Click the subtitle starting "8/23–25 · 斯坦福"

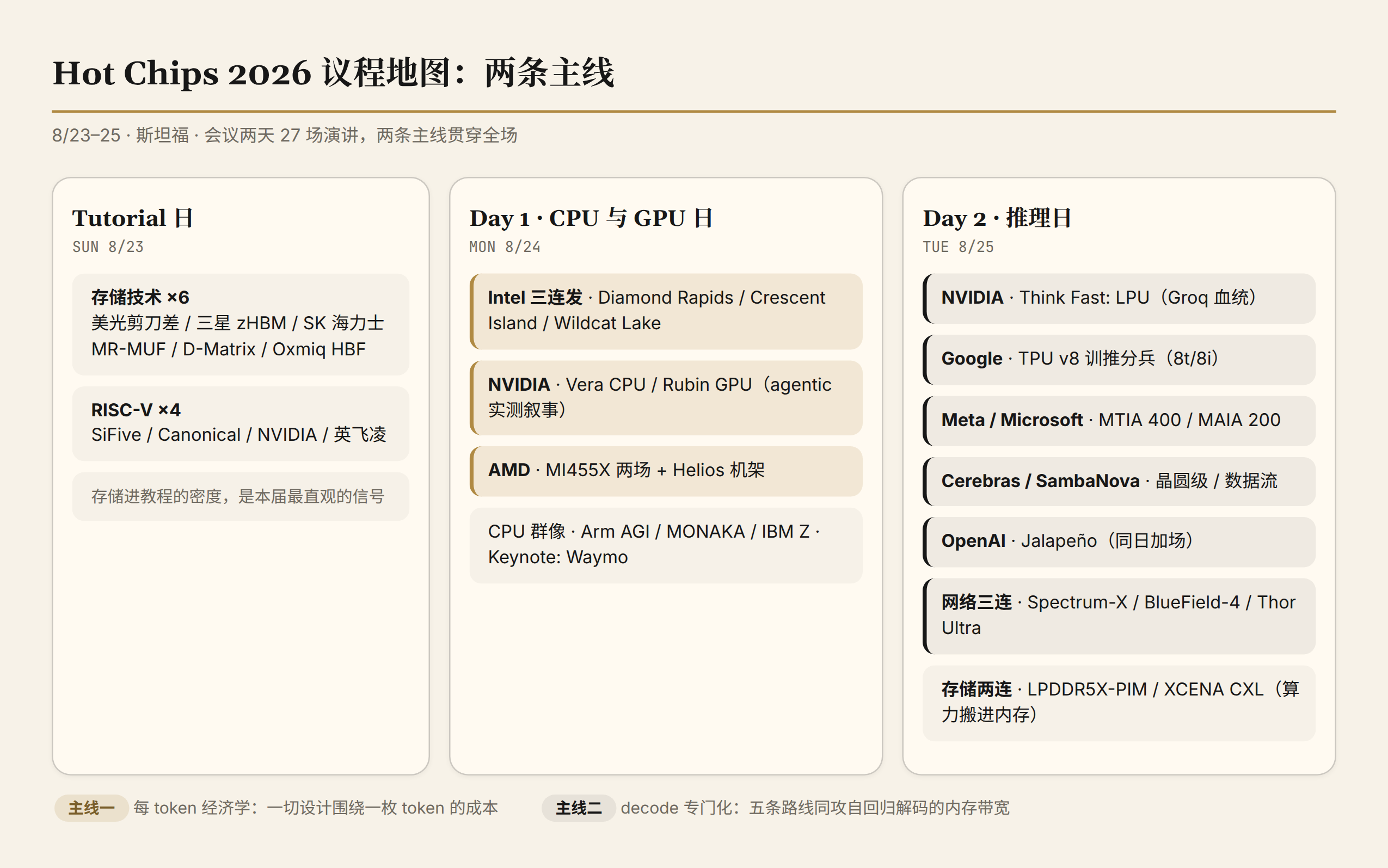tap(285, 135)
